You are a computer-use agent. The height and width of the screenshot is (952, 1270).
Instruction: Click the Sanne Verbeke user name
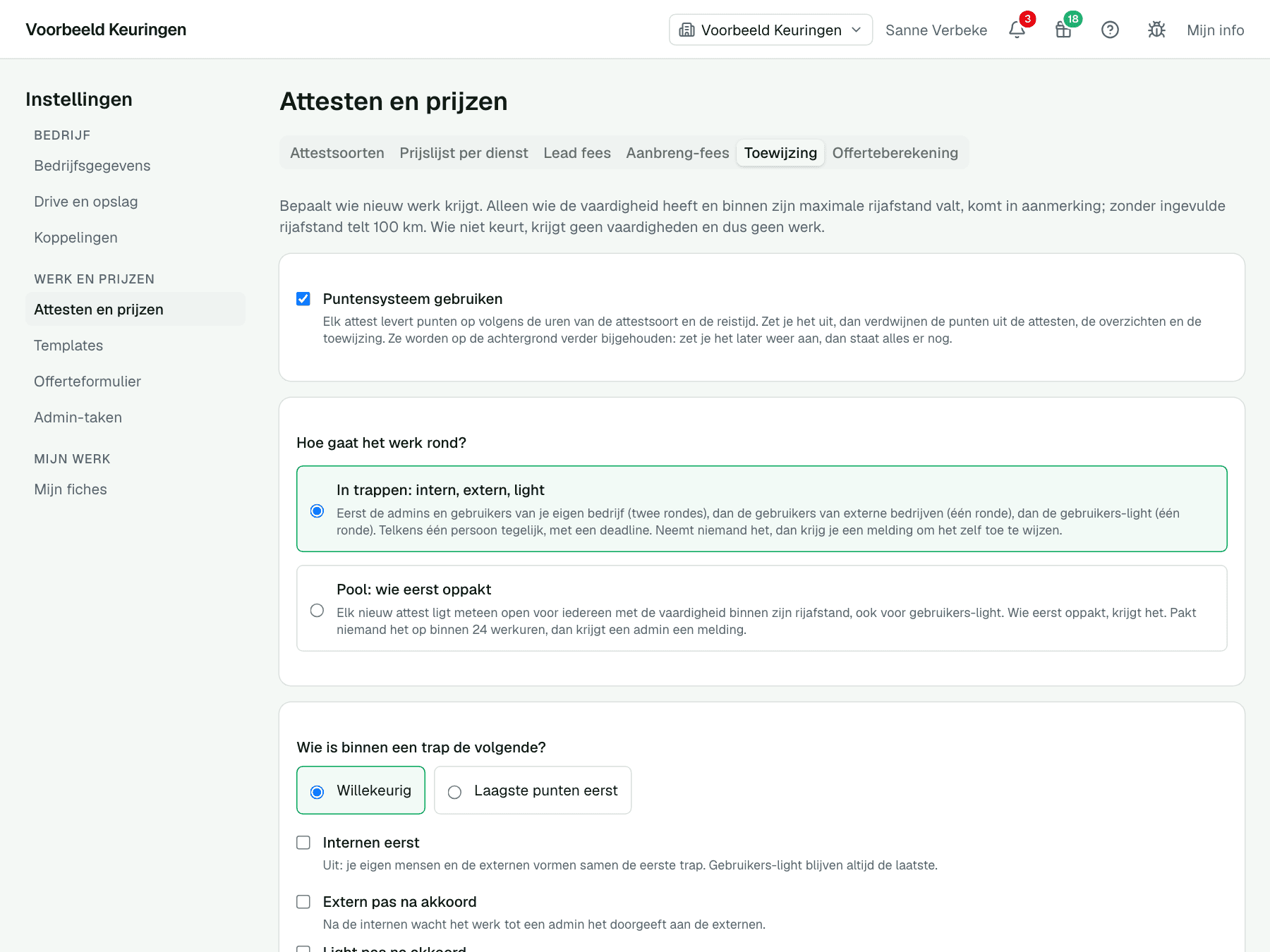pos(936,30)
